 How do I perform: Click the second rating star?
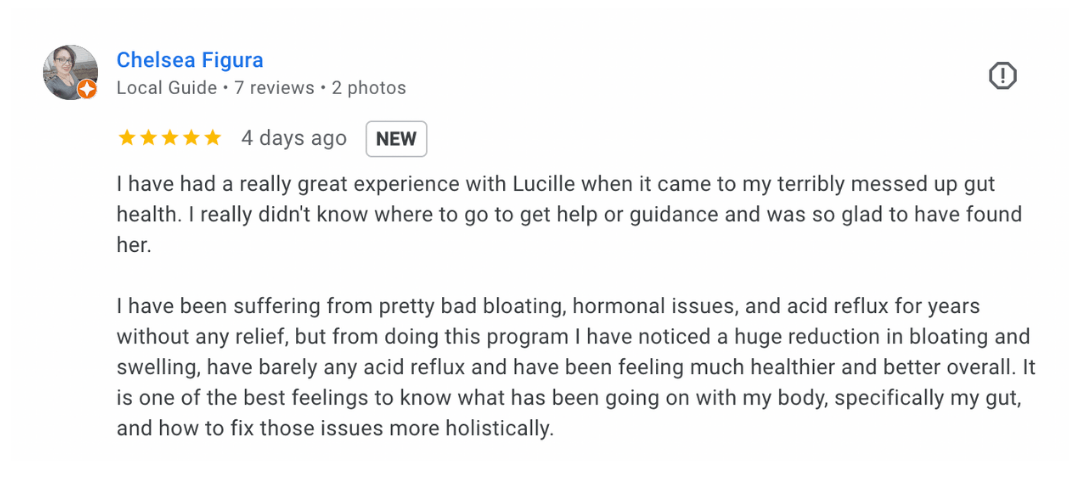[148, 138]
